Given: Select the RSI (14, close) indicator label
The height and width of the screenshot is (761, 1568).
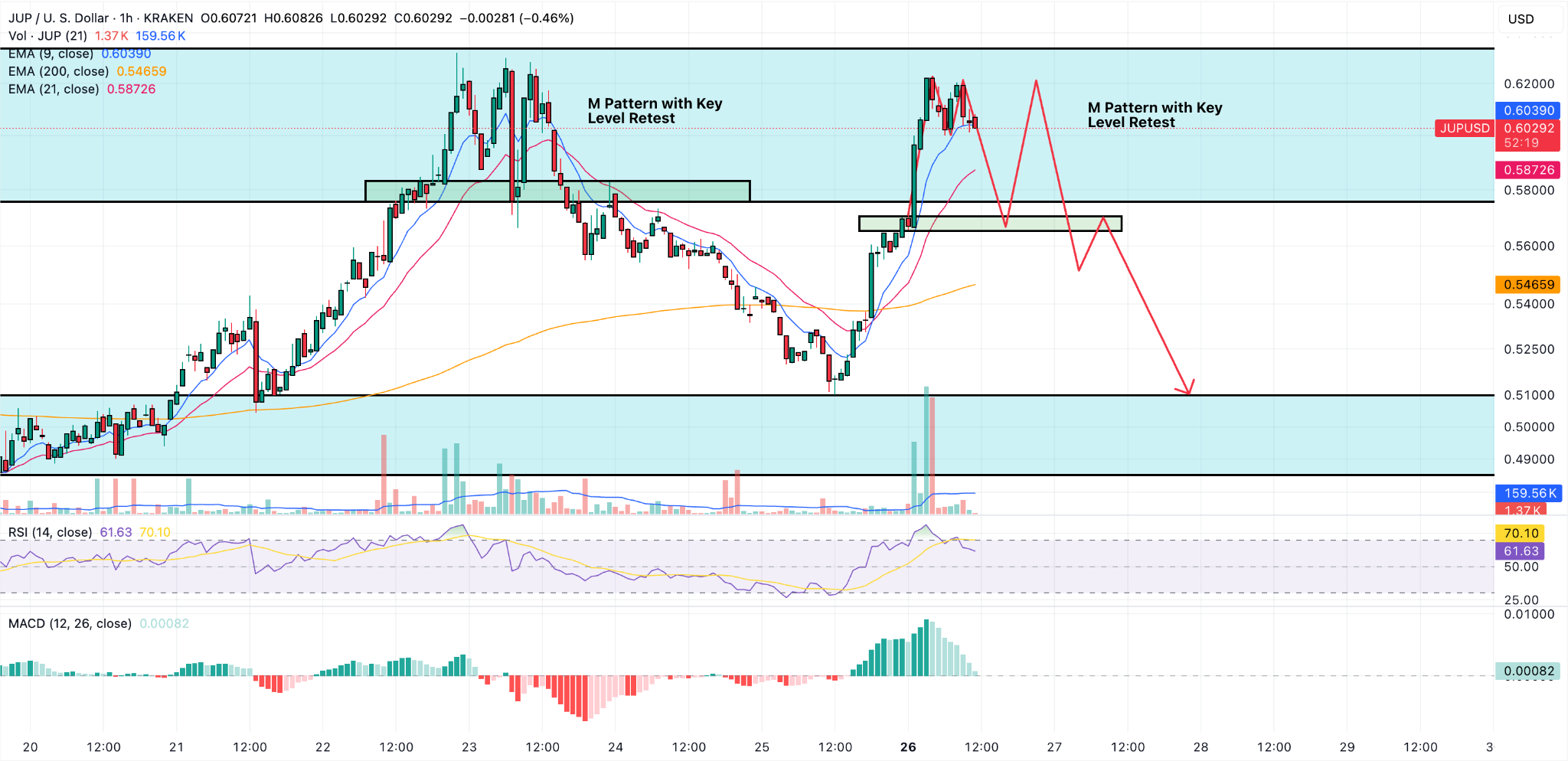Looking at the screenshot, I should (50, 532).
